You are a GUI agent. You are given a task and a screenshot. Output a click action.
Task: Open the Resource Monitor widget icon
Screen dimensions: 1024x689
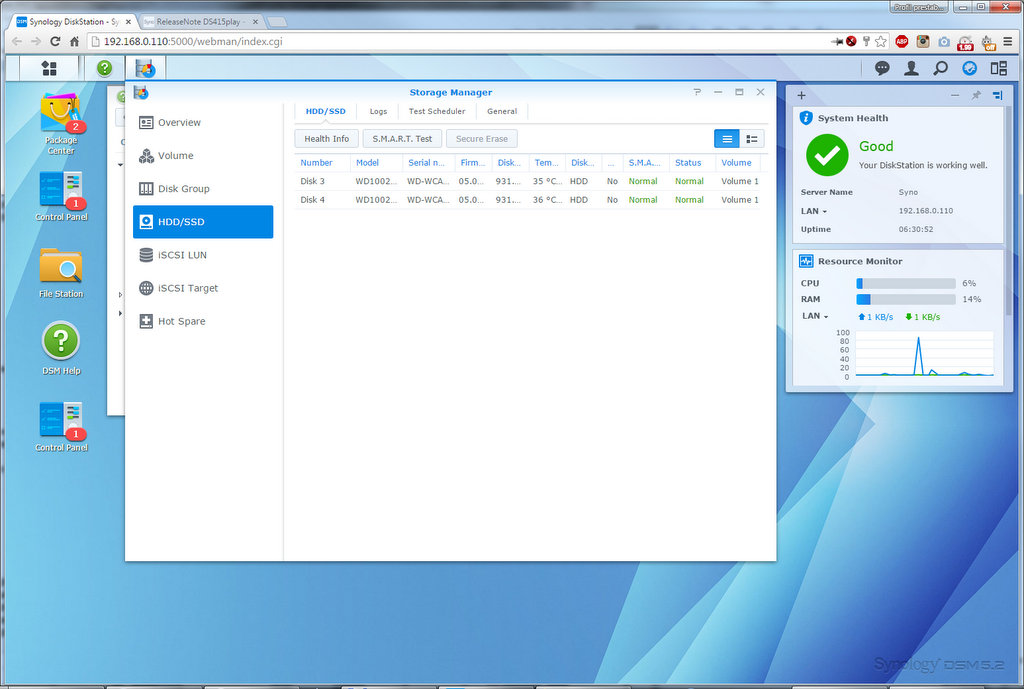[x=807, y=261]
